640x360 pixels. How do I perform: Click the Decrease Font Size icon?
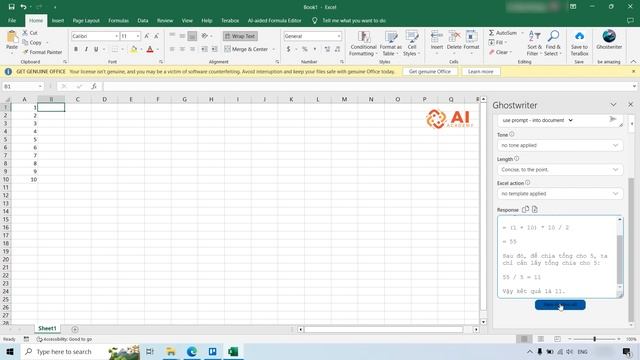click(x=156, y=36)
